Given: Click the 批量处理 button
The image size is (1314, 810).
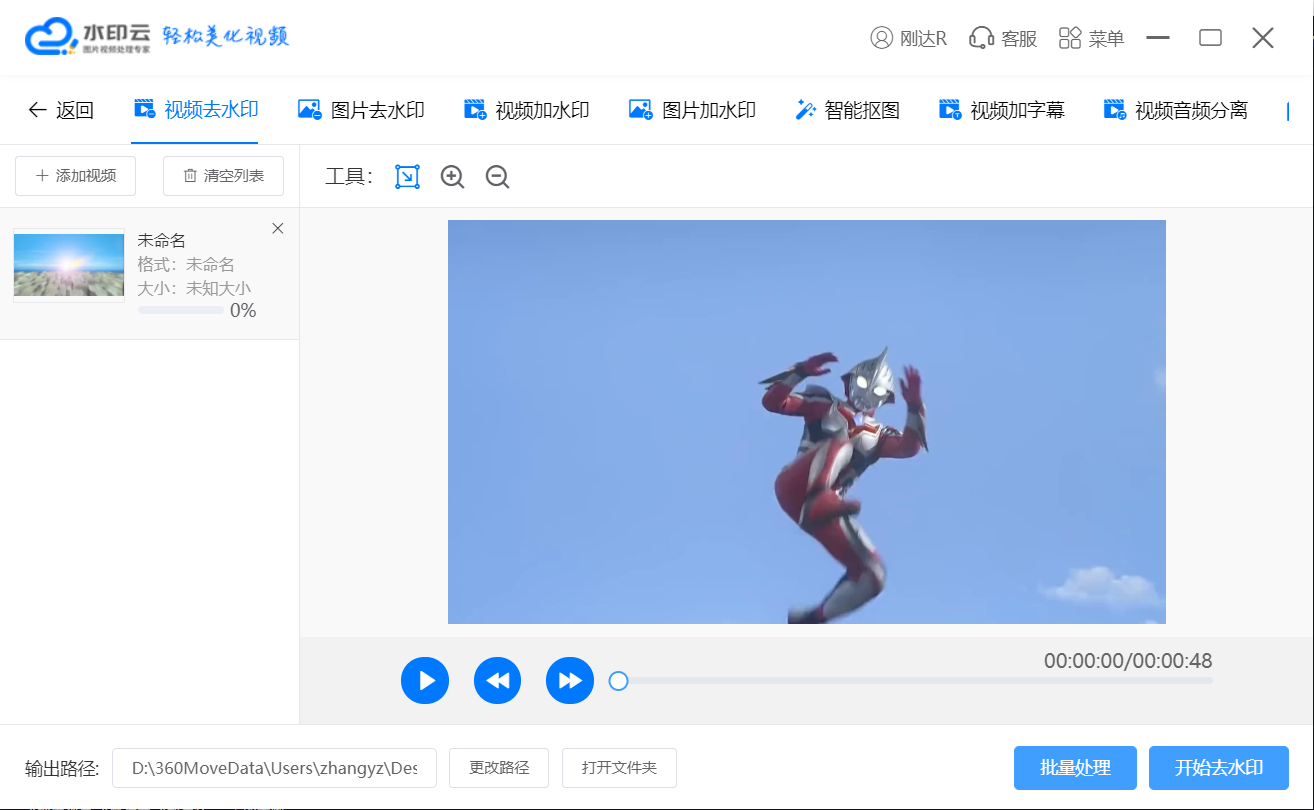Looking at the screenshot, I should point(1075,768).
